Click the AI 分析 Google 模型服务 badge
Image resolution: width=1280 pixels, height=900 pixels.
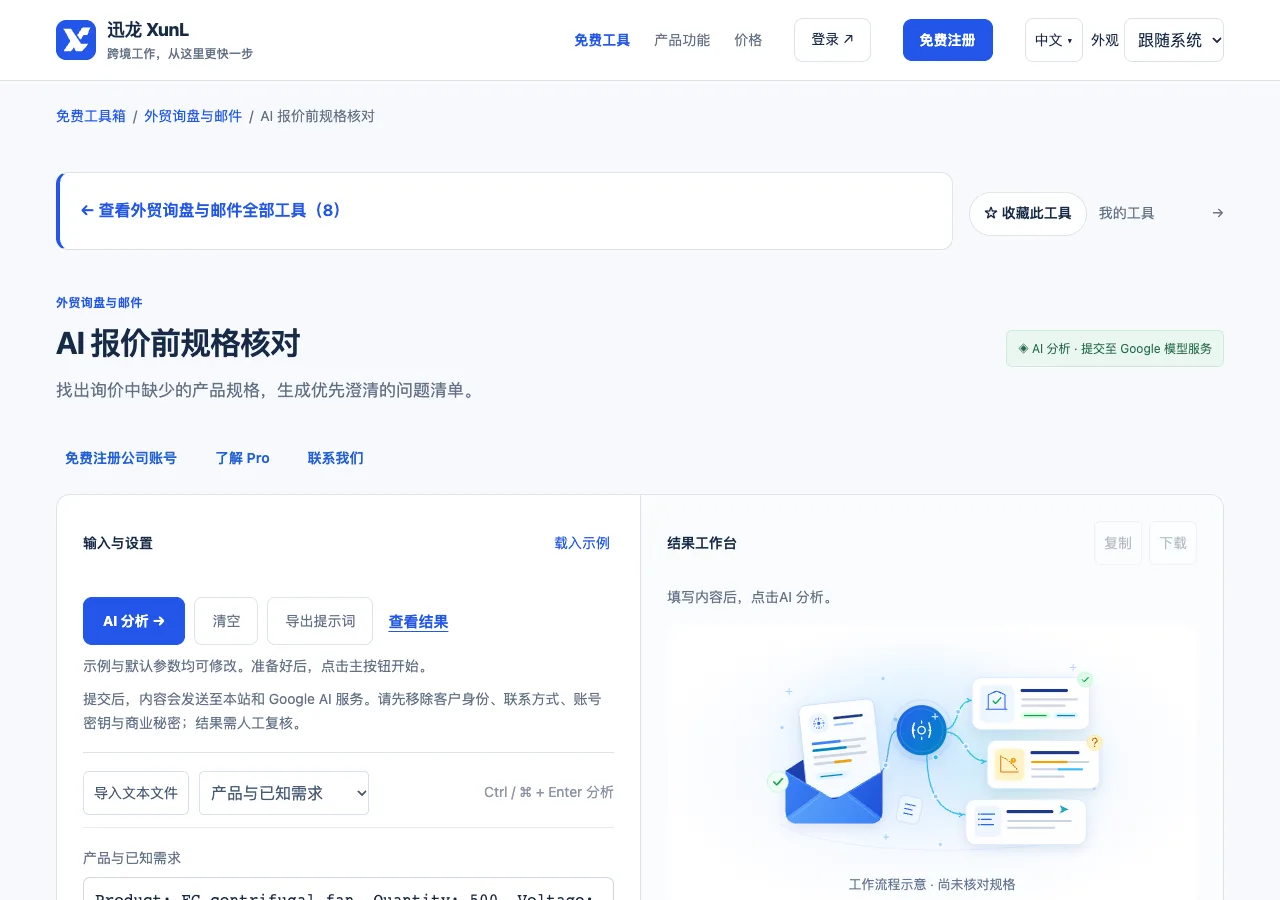pos(1115,349)
